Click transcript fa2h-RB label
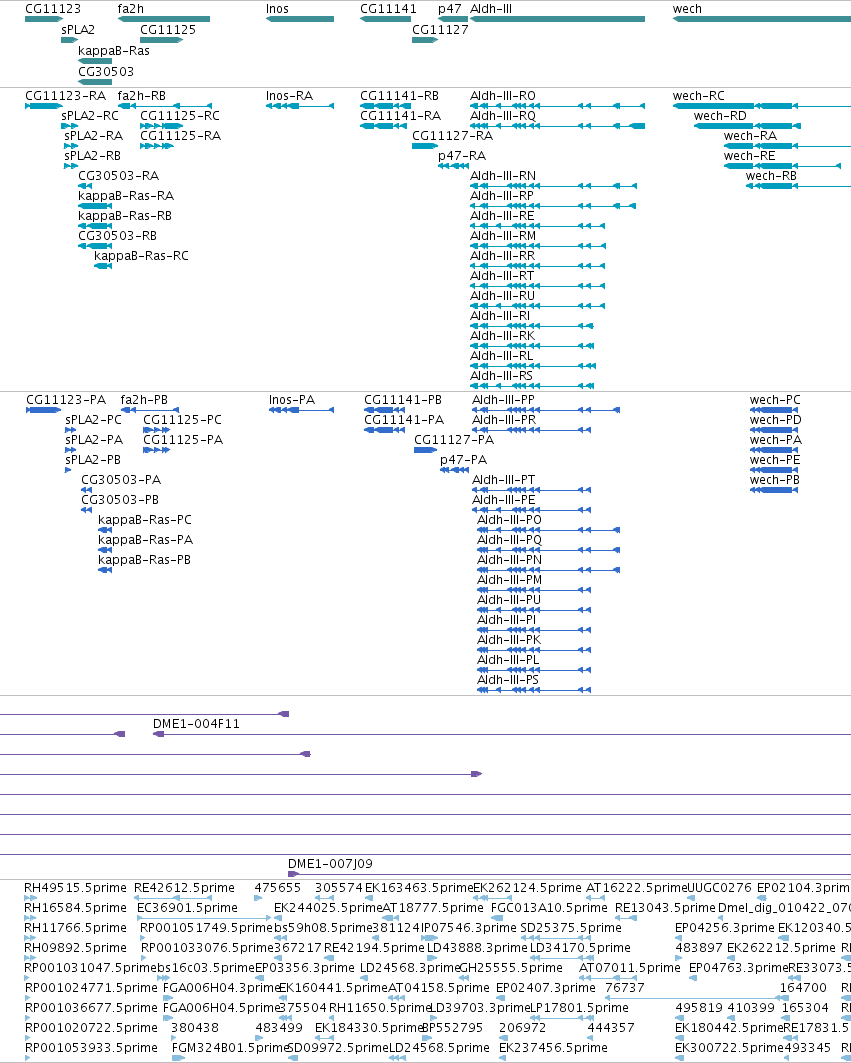The image size is (851, 1063). pyautogui.click(x=142, y=96)
